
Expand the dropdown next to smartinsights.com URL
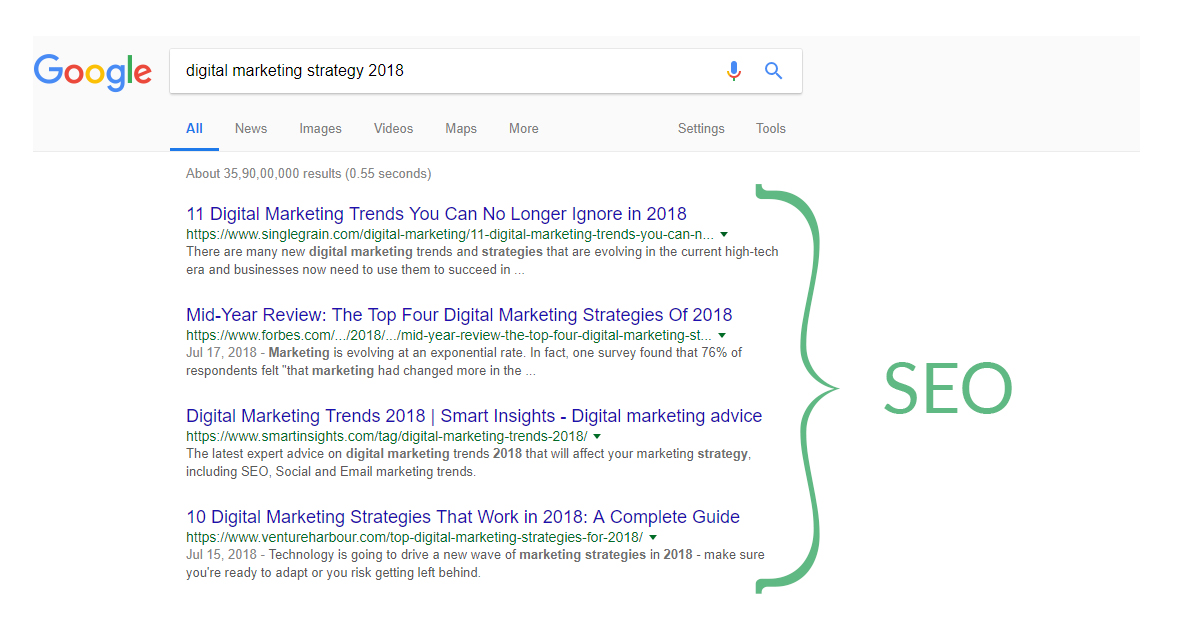pyautogui.click(x=597, y=436)
